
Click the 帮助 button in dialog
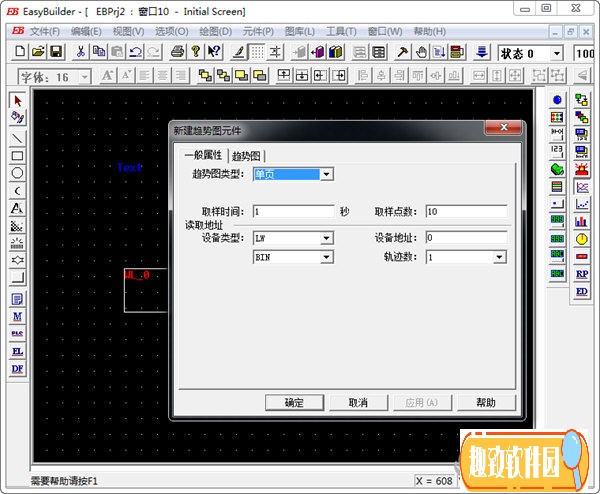tap(486, 403)
